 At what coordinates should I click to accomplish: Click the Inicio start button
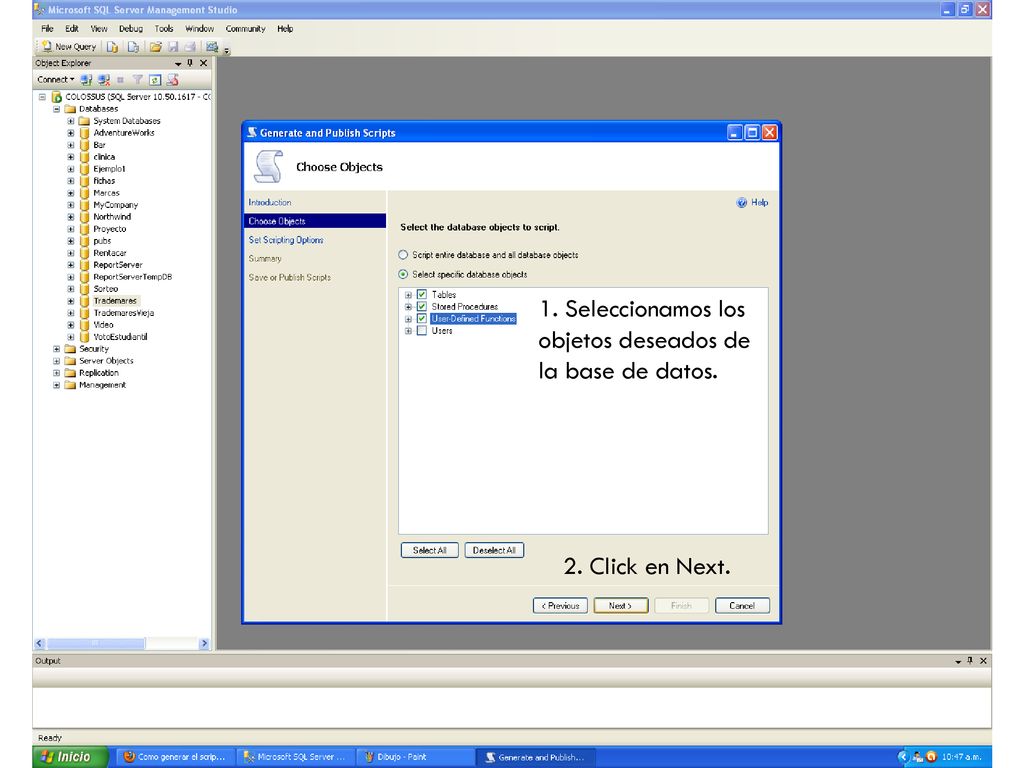pos(70,757)
